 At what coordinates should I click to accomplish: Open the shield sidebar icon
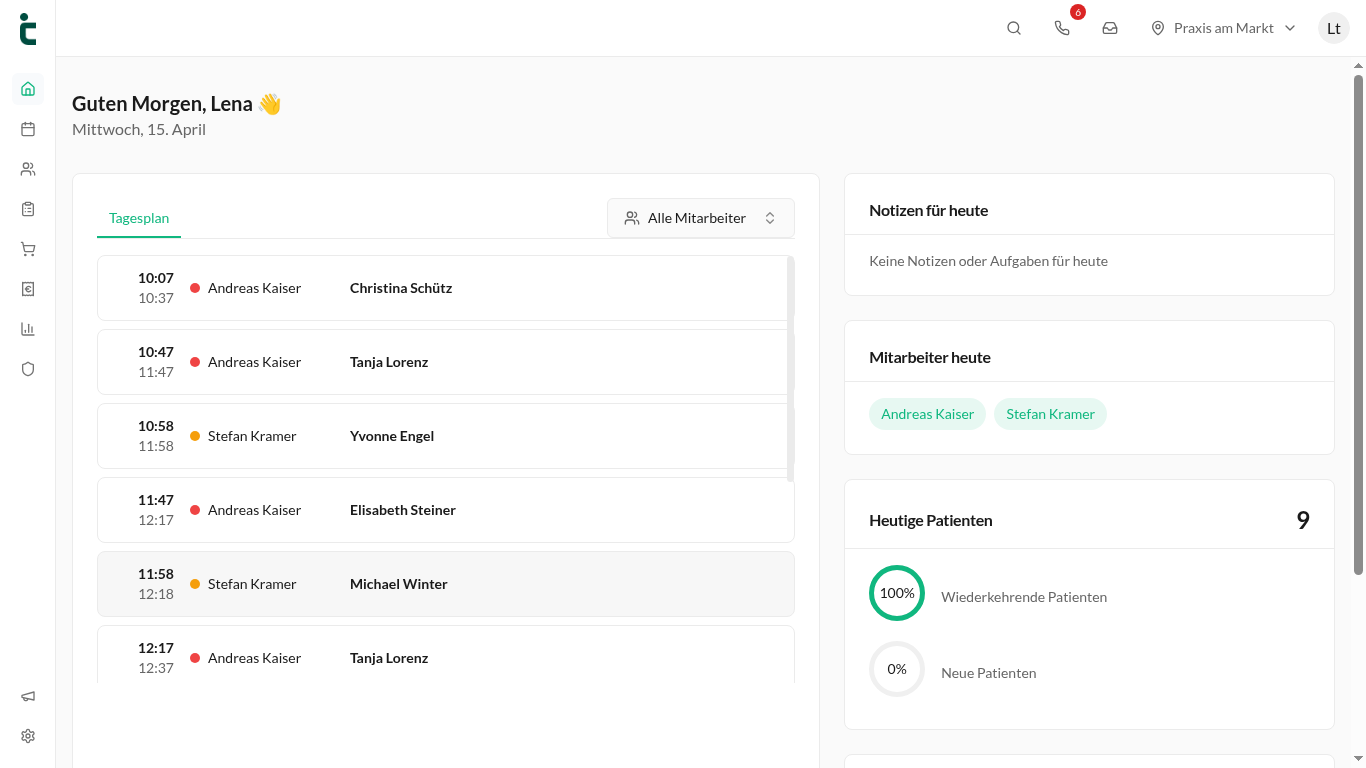pyautogui.click(x=28, y=369)
